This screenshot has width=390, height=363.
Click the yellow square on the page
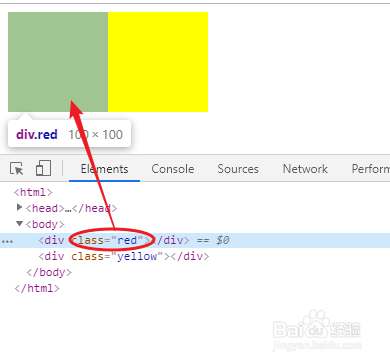coord(158,62)
